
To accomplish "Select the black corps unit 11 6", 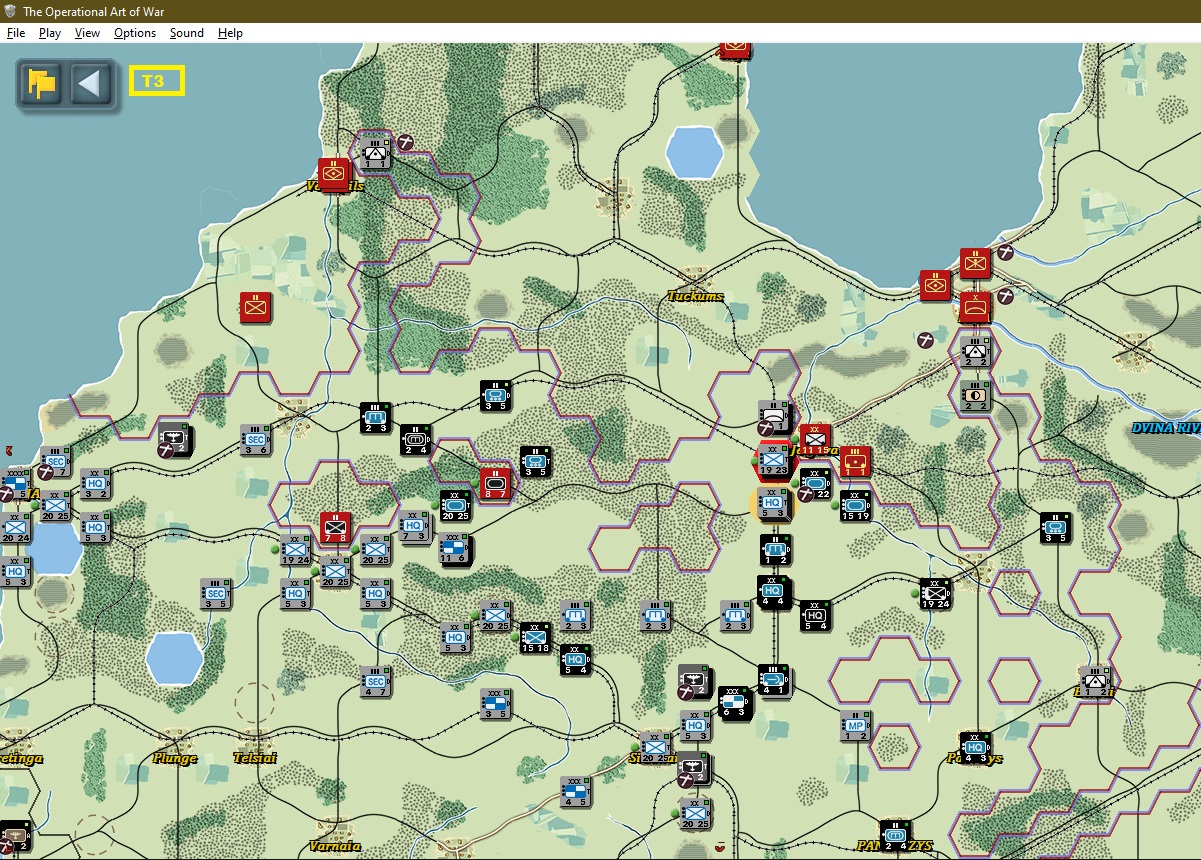I will click(455, 548).
